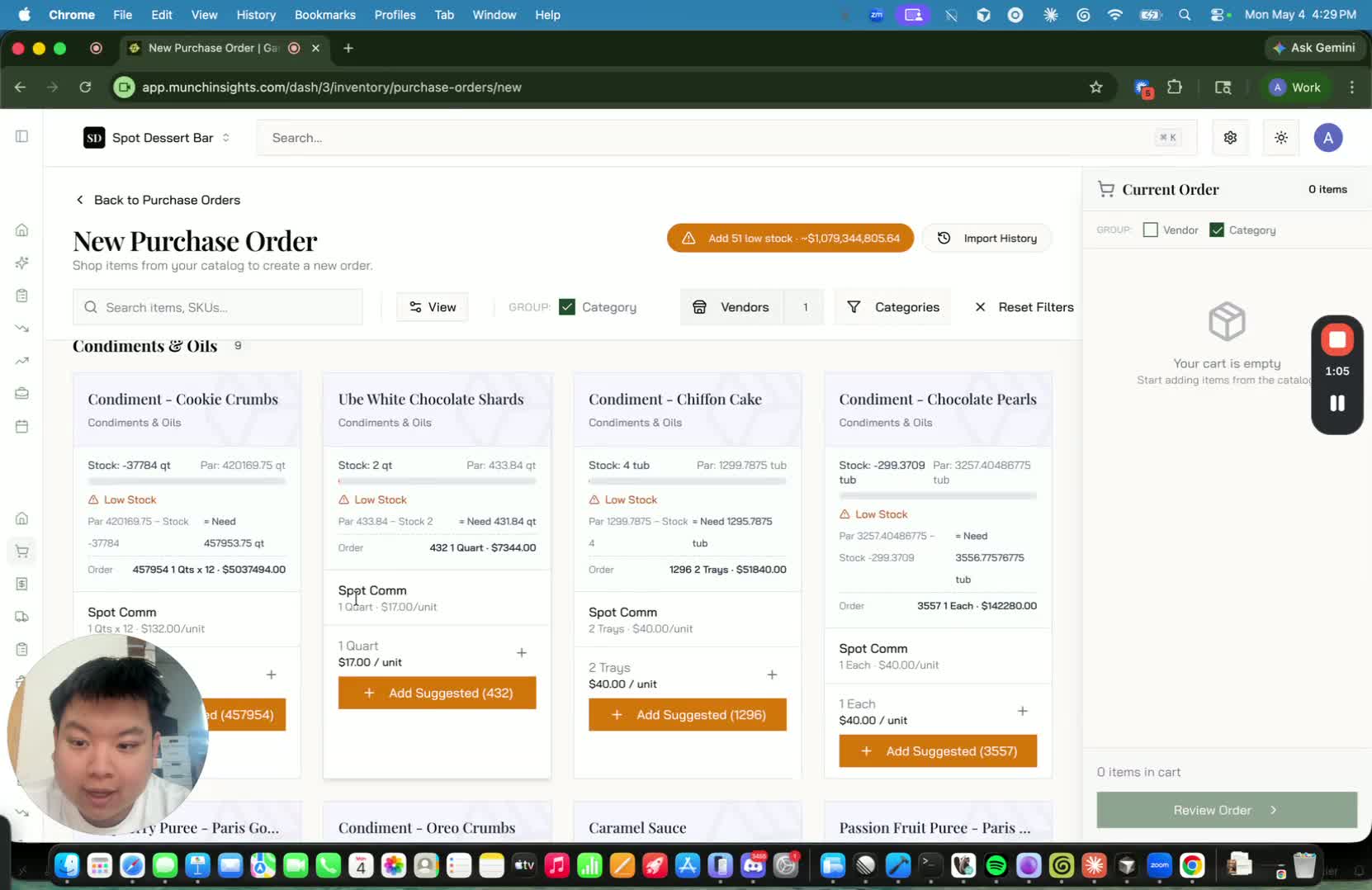Open user avatar A menu
Screen dimensions: 1372x890
(1328, 138)
